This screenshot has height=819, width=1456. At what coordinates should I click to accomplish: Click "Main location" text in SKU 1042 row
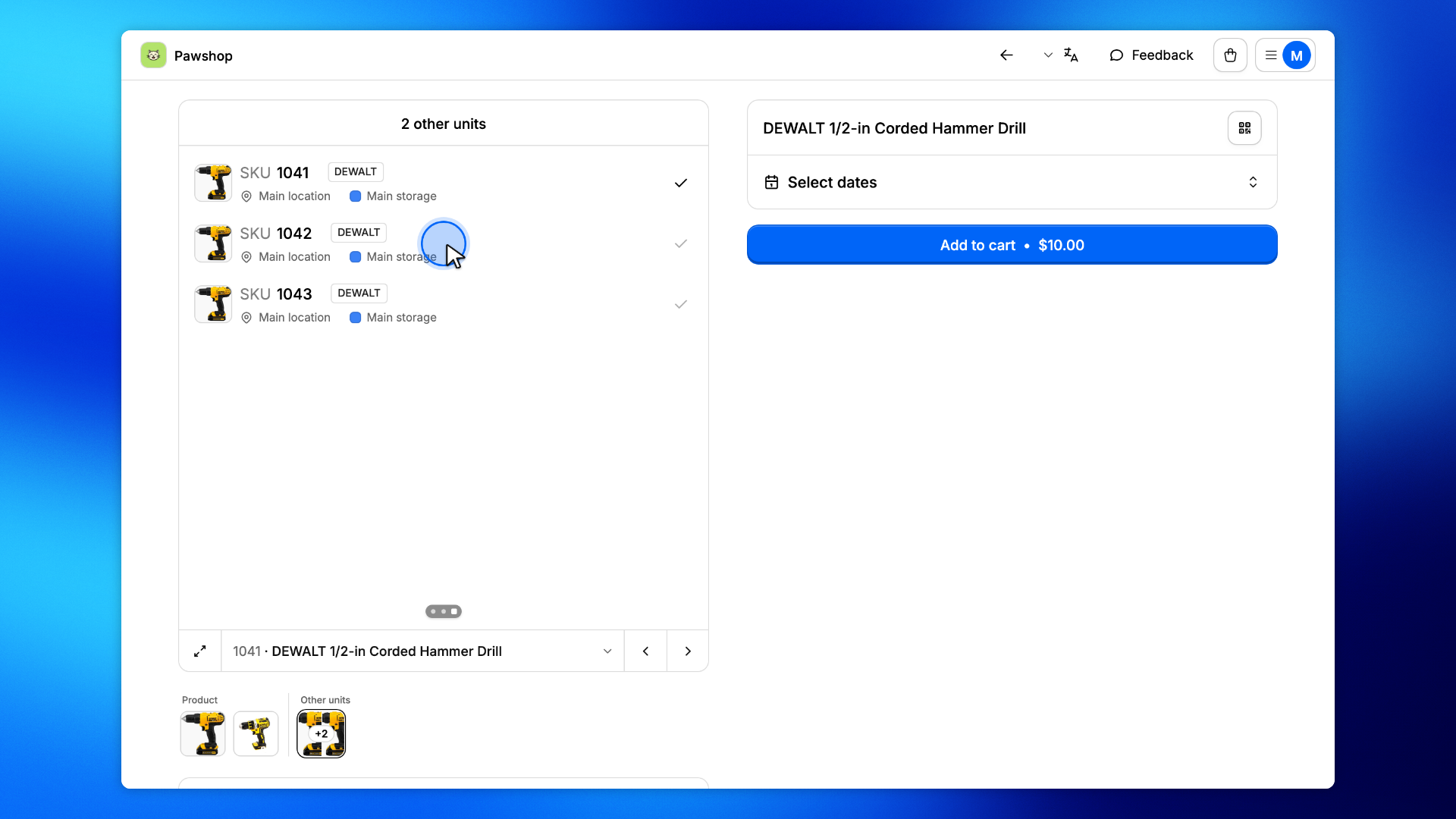point(294,257)
